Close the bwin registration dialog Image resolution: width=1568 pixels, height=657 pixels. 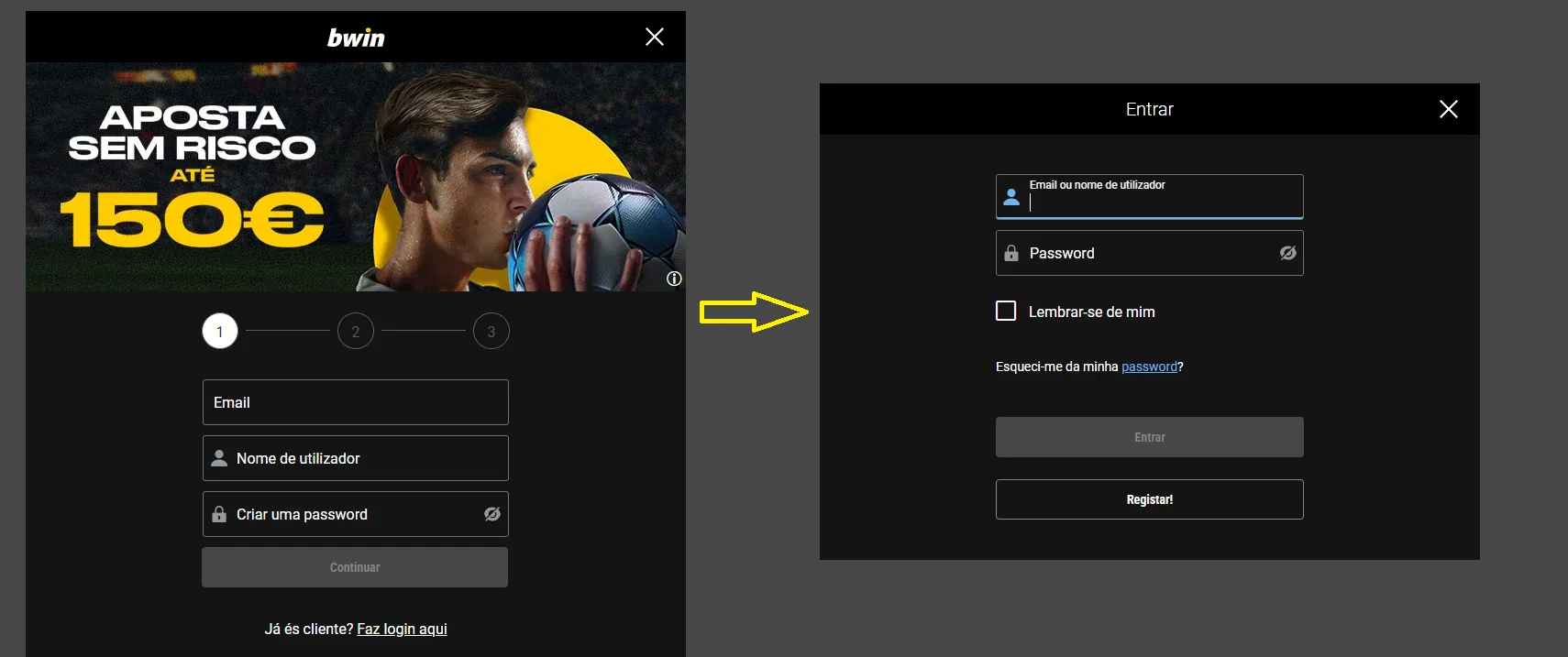(655, 37)
